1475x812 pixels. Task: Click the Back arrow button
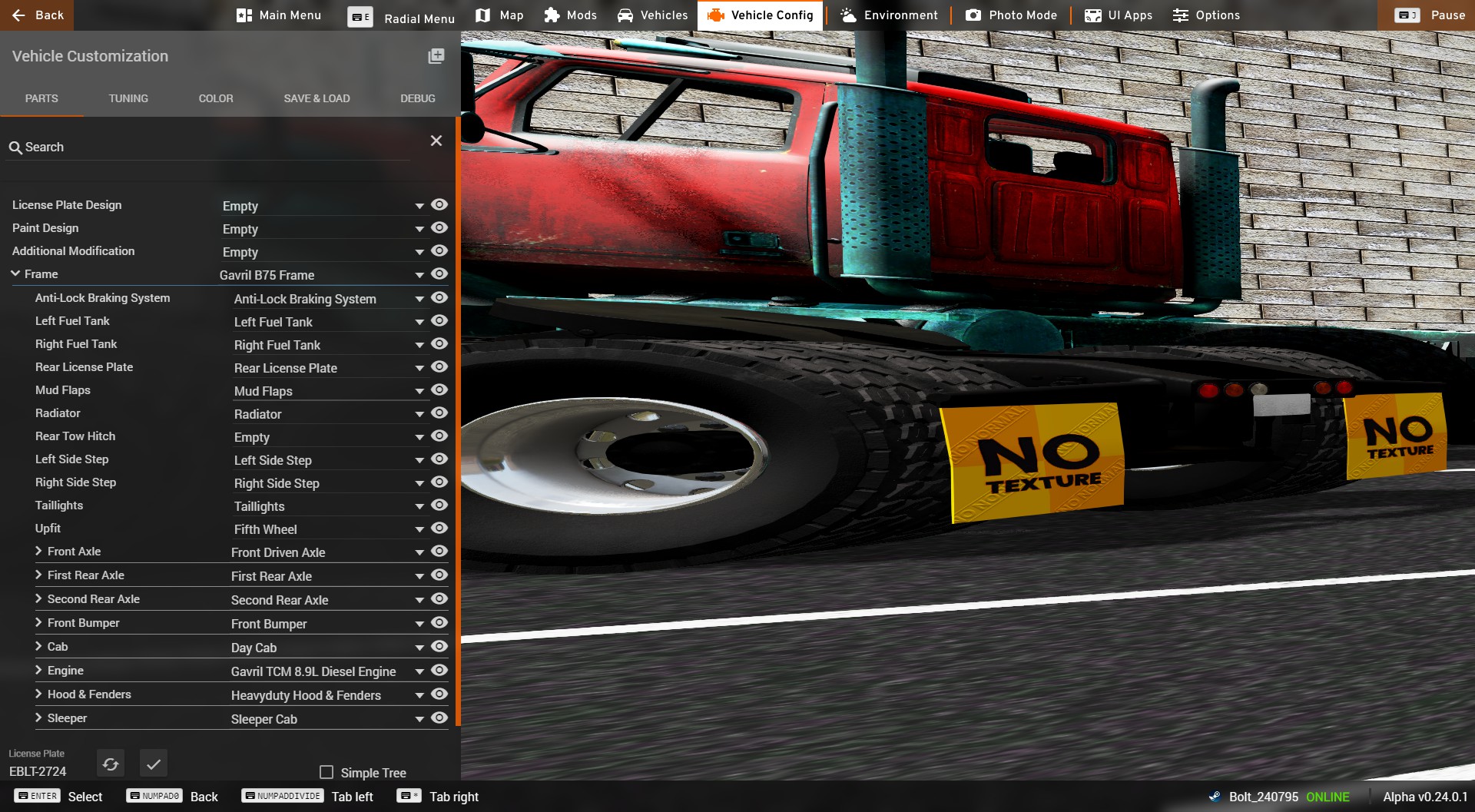coord(37,15)
